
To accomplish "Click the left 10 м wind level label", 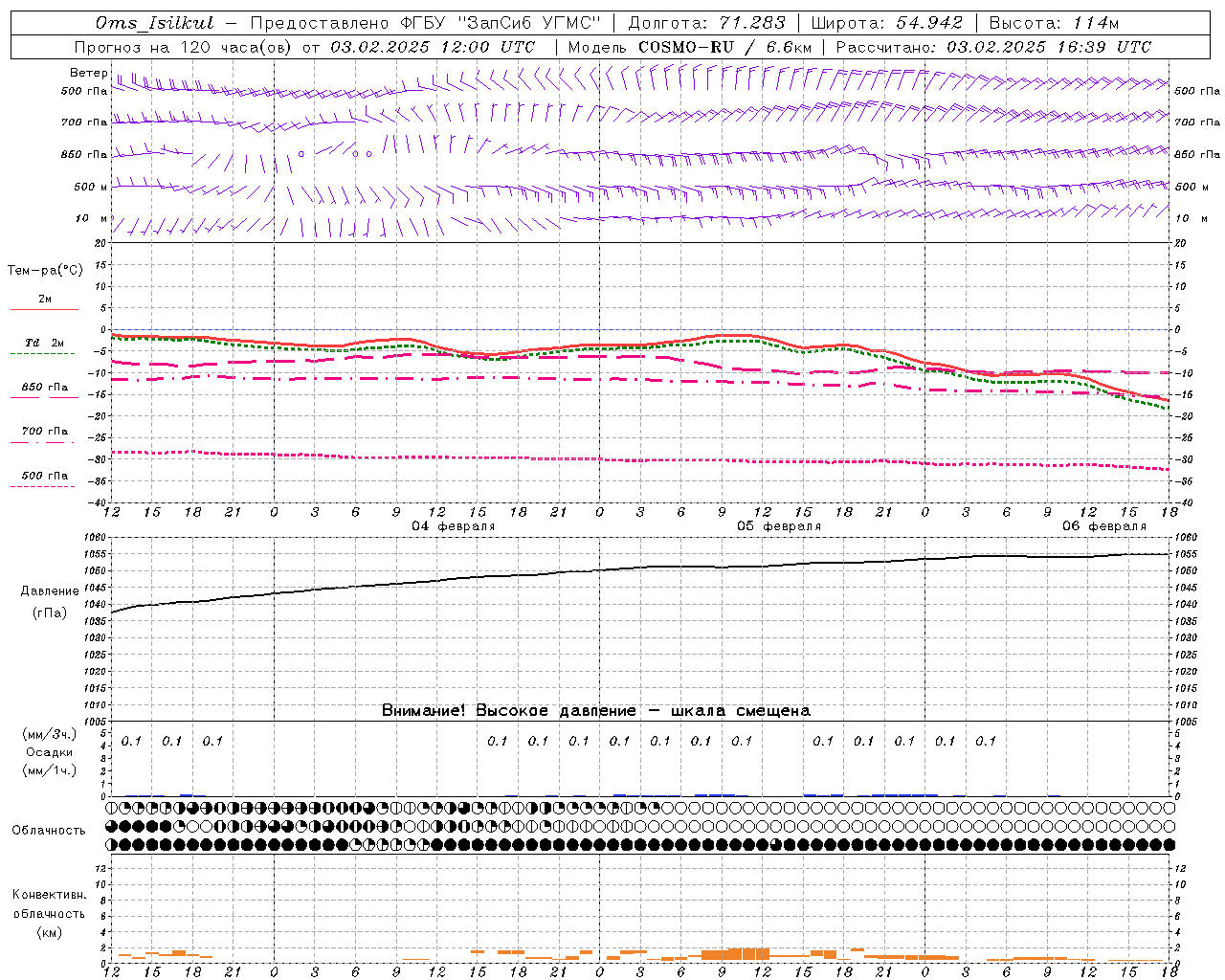I will coord(91,218).
